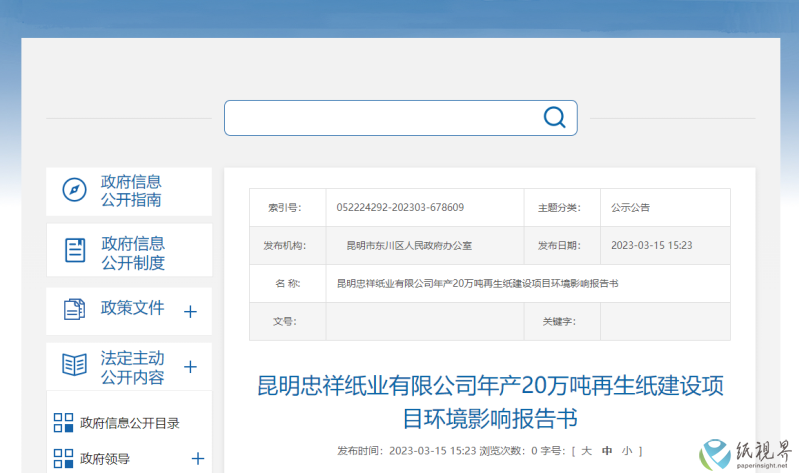This screenshot has height=473, width=799.
Task: Click the 公示公告 subject category value
Action: click(x=630, y=207)
